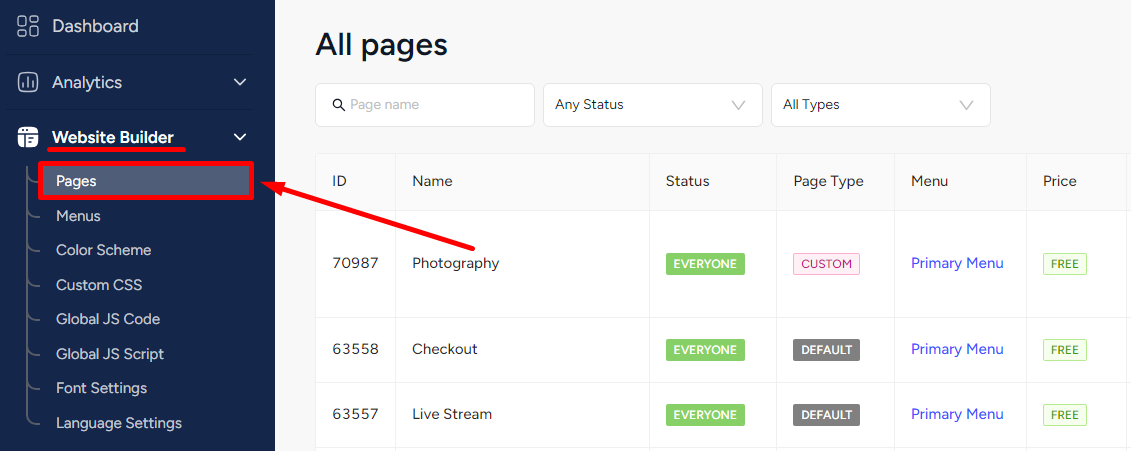1131x451 pixels.
Task: Click FREE badge in Checkout row
Action: point(1065,350)
